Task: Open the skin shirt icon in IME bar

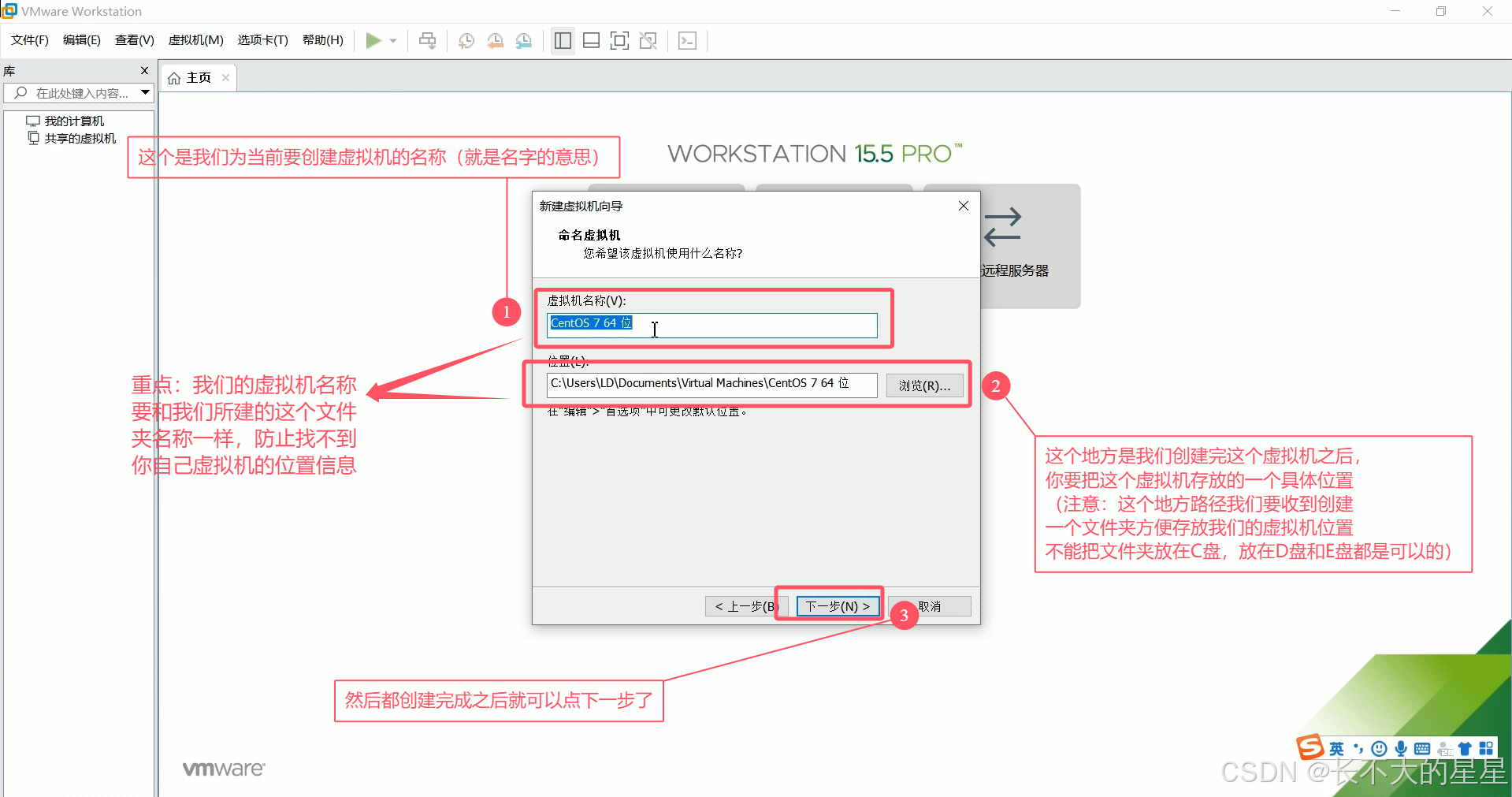Action: click(1466, 749)
